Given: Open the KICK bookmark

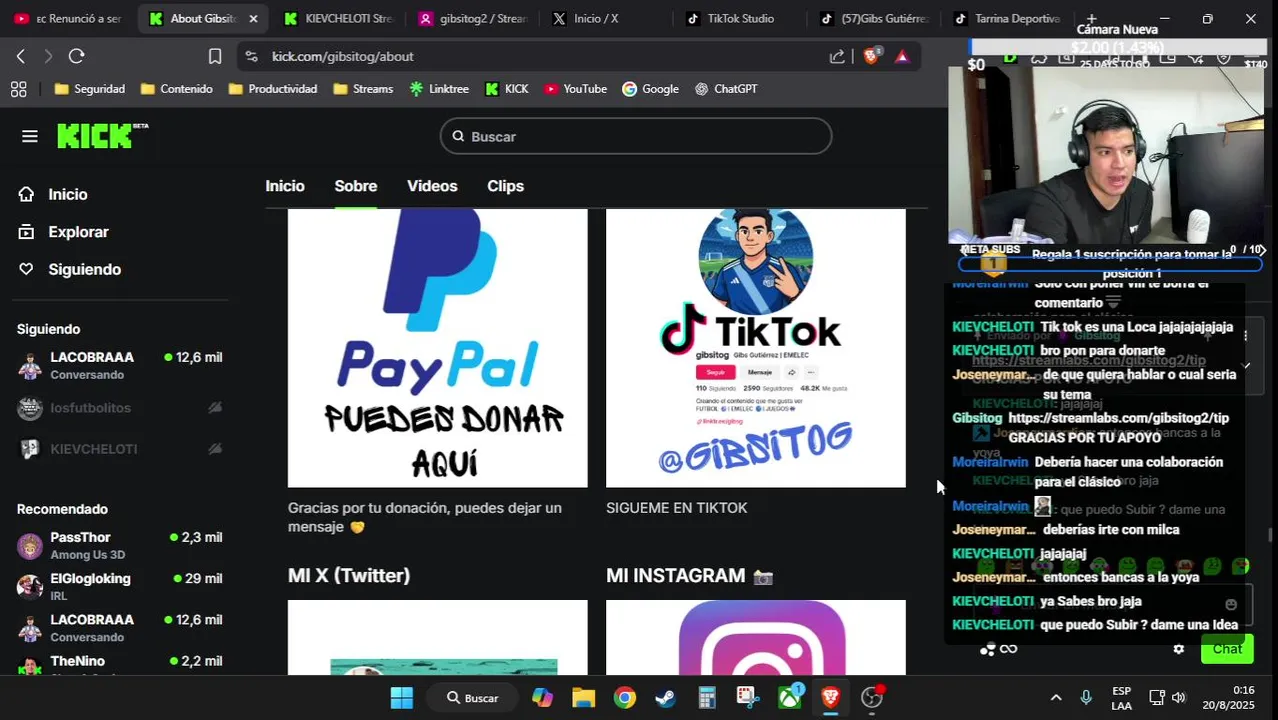Looking at the screenshot, I should tap(507, 89).
